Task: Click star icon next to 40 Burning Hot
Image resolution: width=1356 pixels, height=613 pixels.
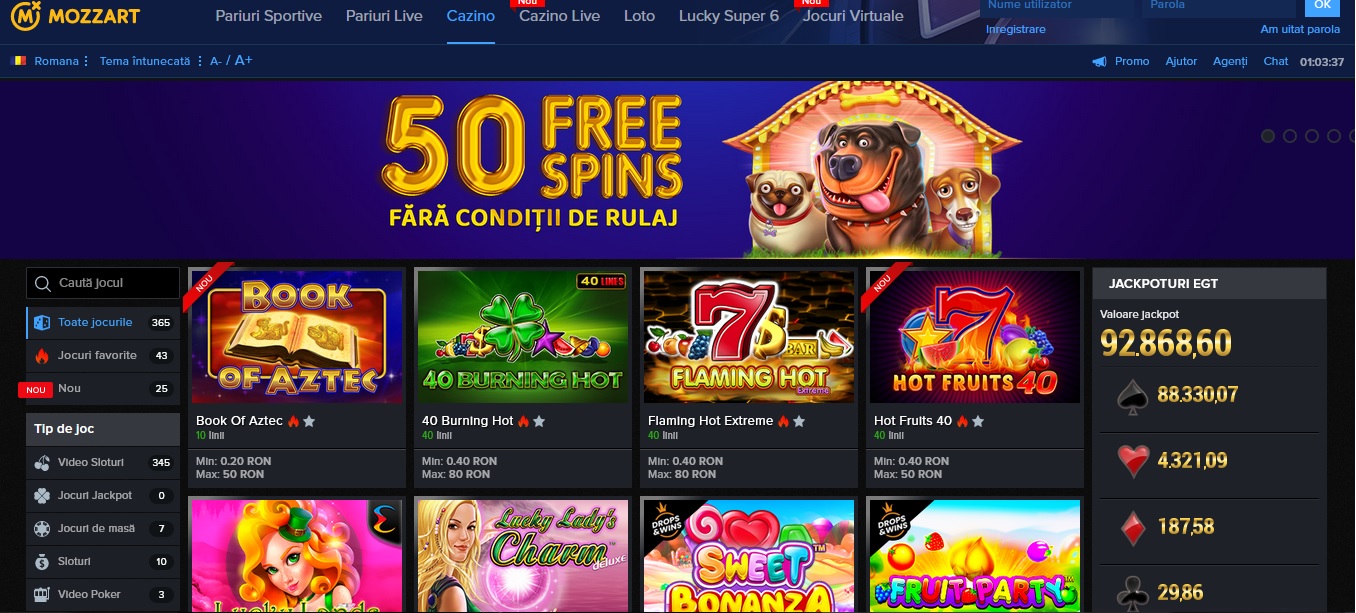Action: (x=540, y=421)
